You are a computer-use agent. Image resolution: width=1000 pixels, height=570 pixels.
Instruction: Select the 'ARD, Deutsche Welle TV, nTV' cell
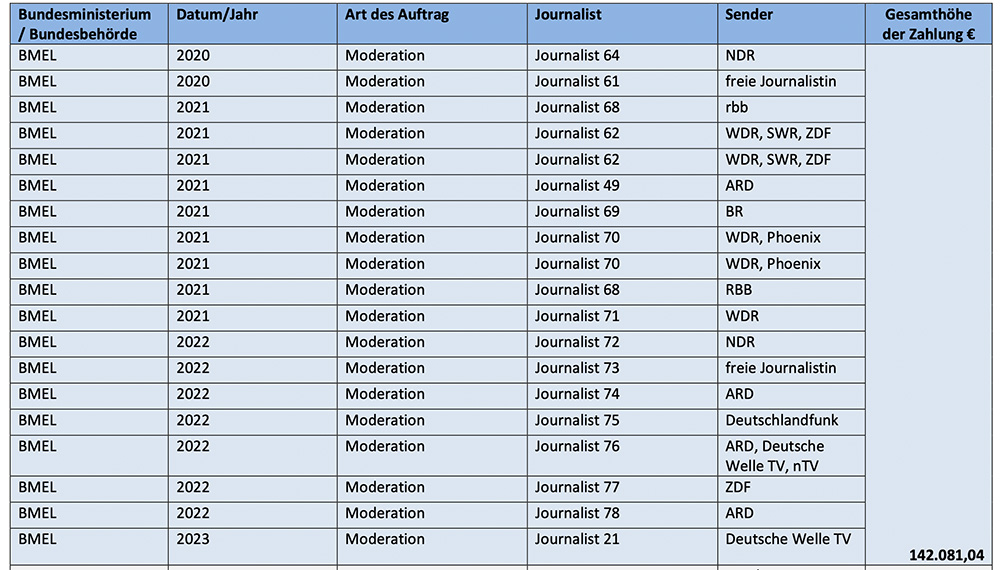pos(791,456)
